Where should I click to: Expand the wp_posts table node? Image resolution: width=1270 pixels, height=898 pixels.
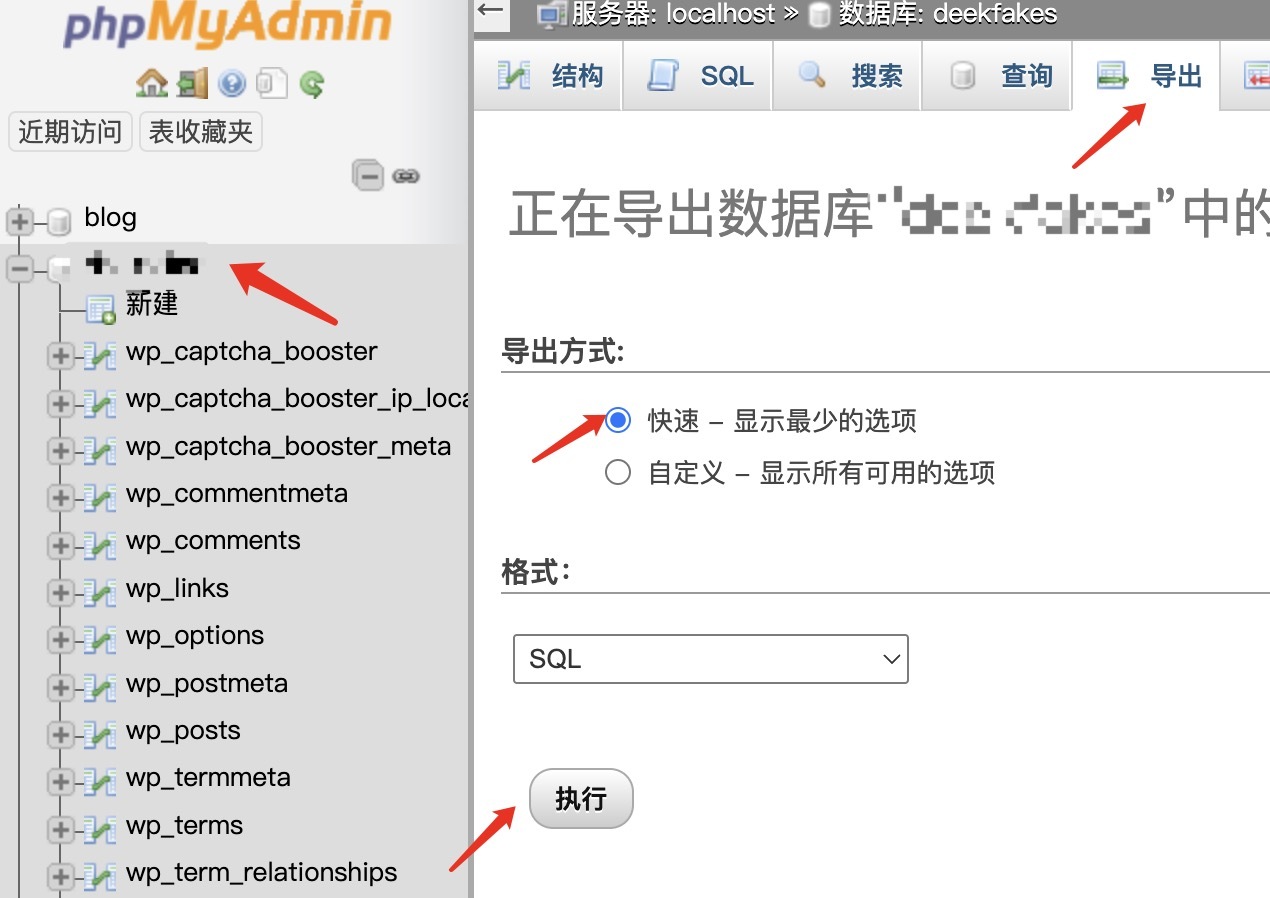point(61,734)
